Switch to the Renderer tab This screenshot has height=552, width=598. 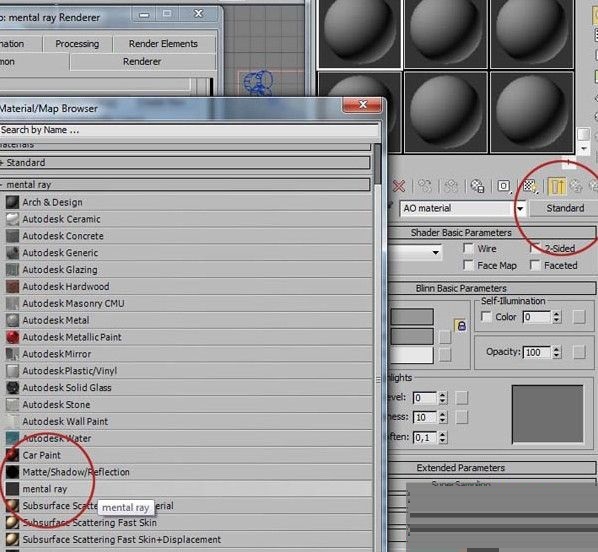coord(142,62)
